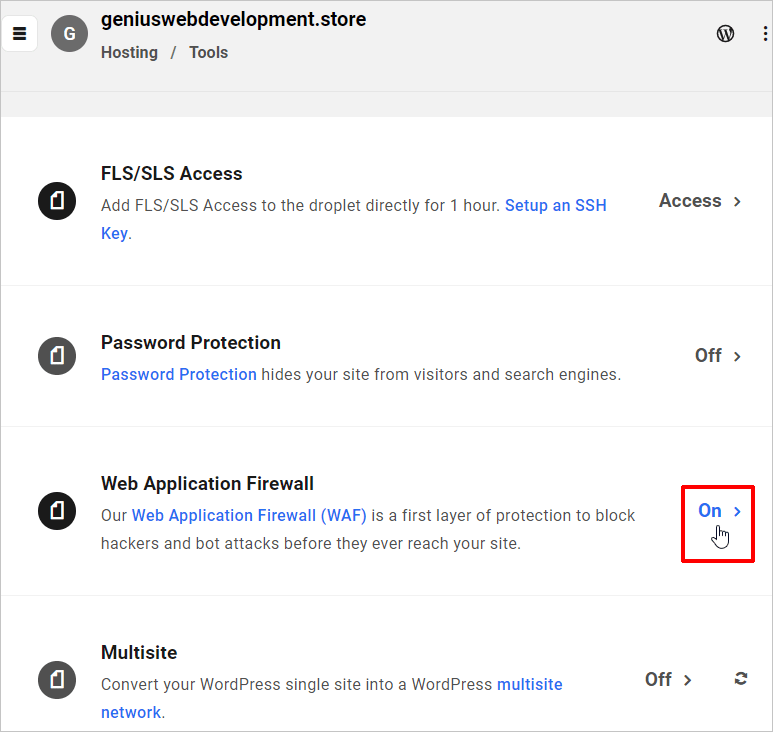
Task: Click the geniuswebdevelopment.store site title
Action: pyautogui.click(x=234, y=19)
